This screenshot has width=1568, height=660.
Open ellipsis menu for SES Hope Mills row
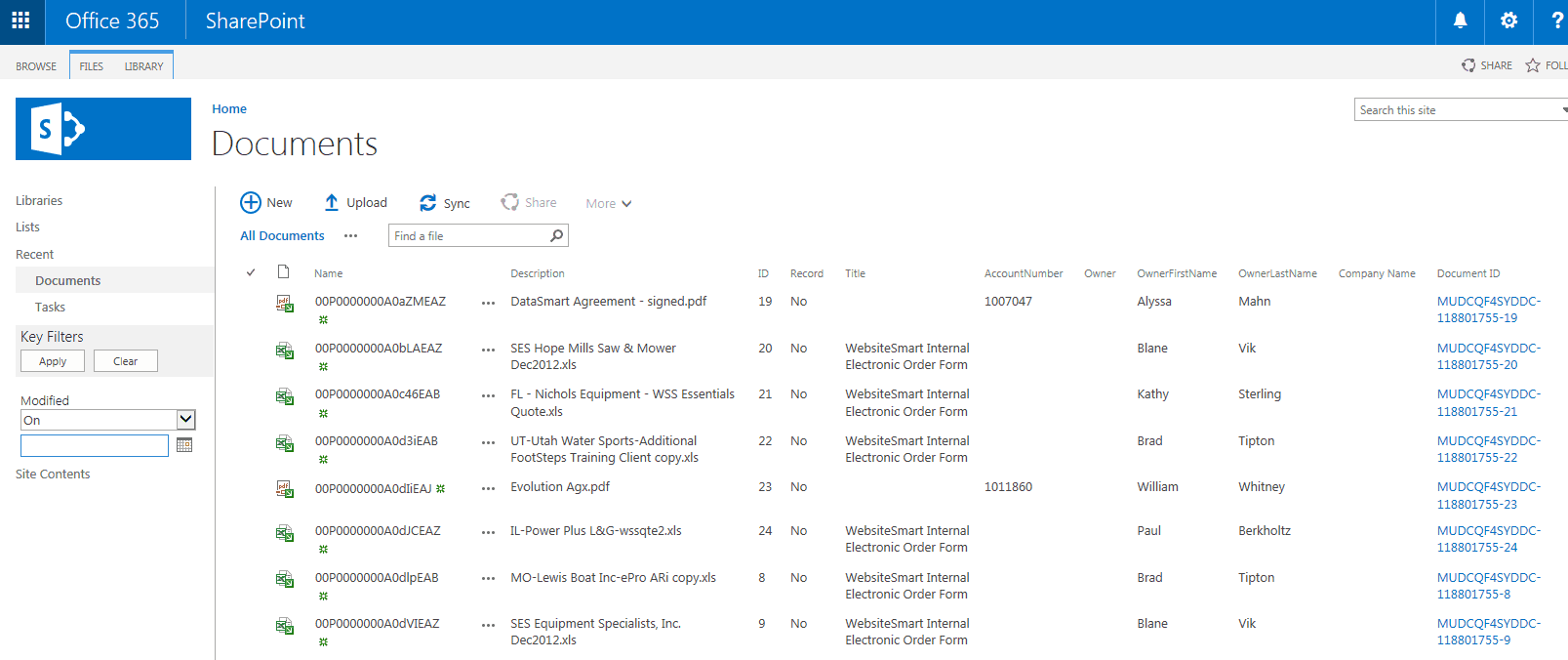coord(488,350)
